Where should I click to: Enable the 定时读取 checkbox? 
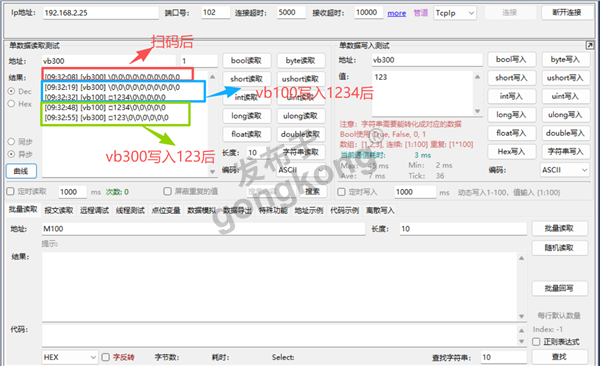[x=11, y=191]
